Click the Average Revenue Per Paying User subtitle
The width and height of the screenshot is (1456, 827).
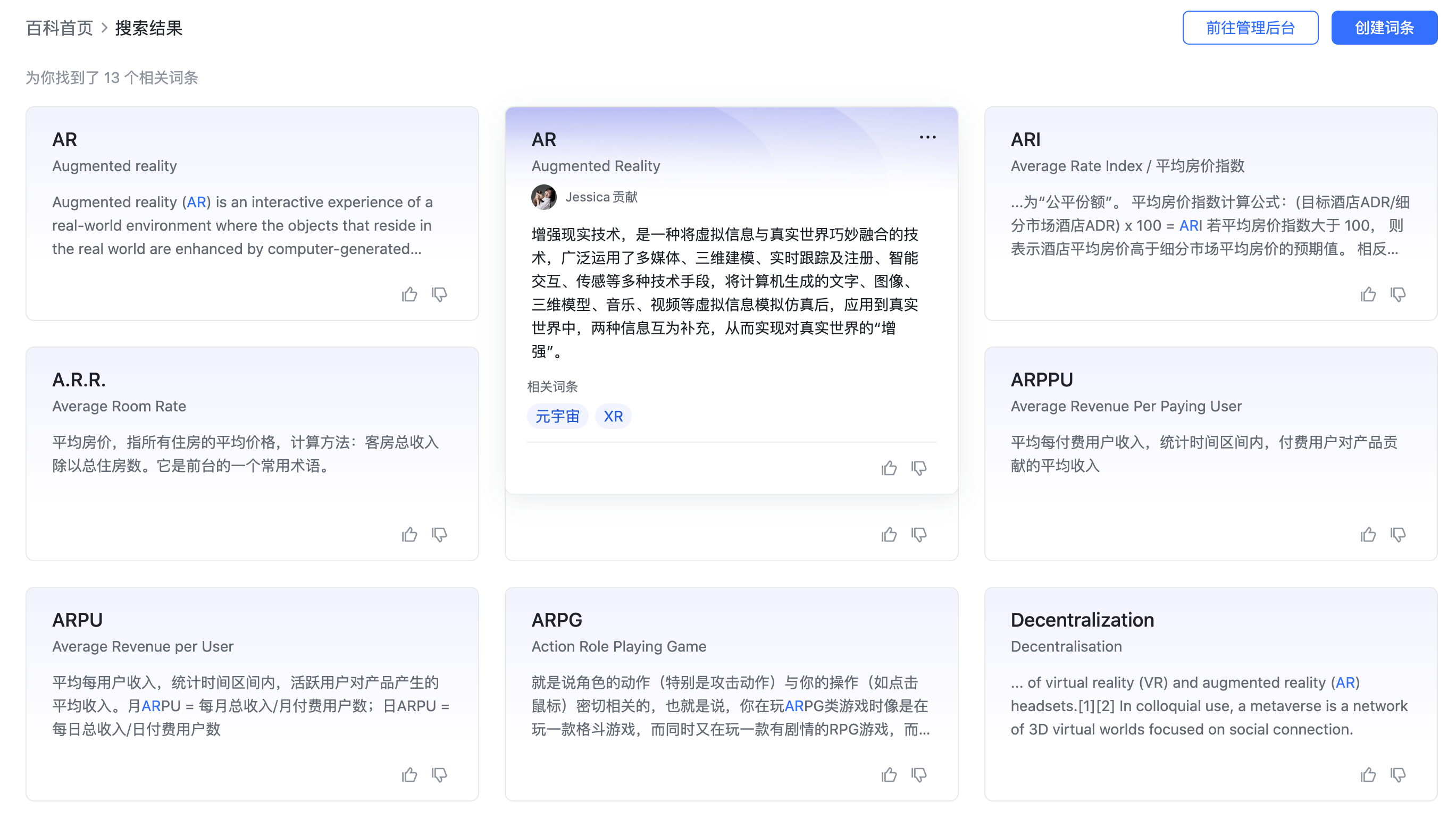coord(1126,406)
